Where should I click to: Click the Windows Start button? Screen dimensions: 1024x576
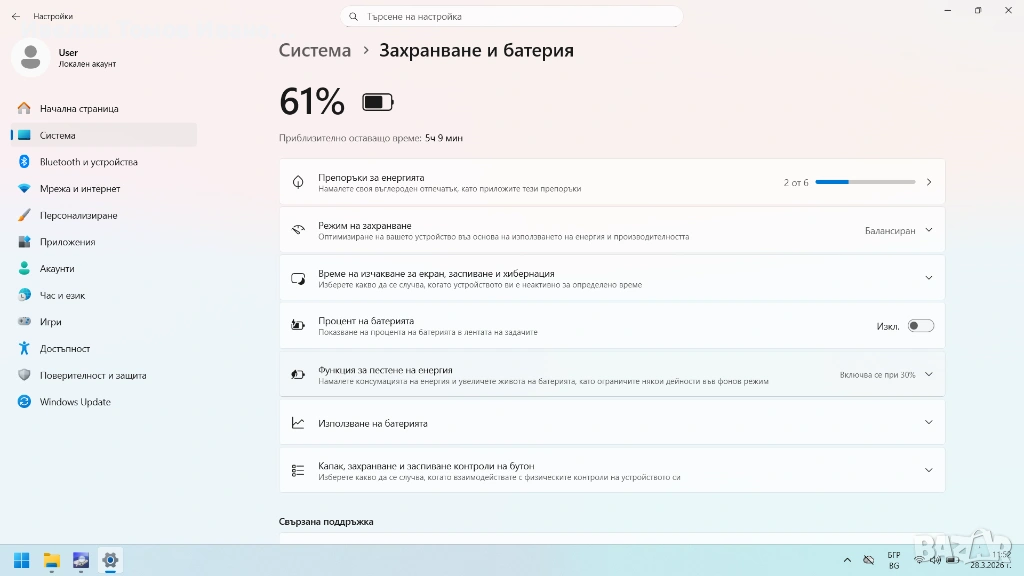click(21, 560)
